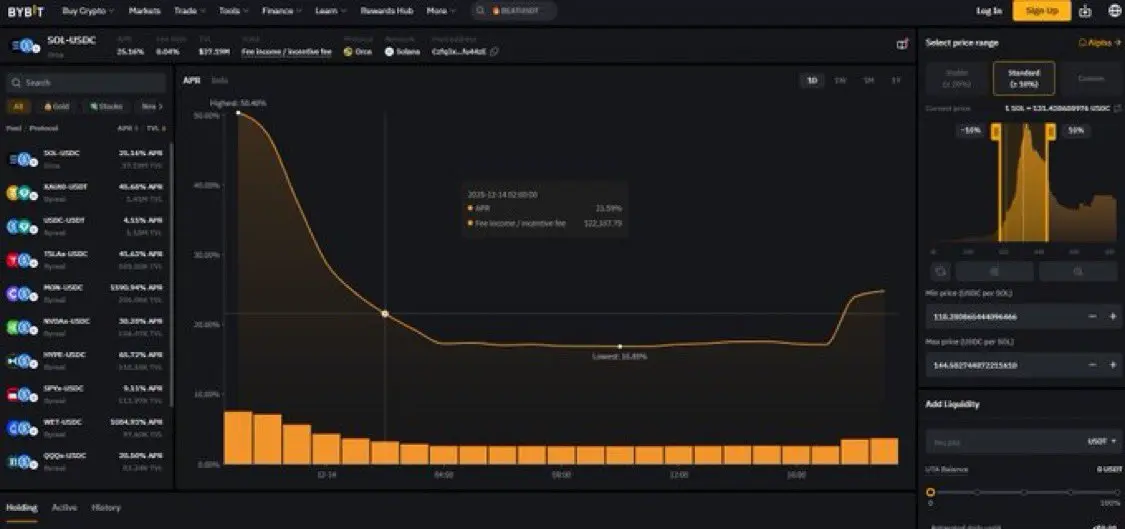Click the share icon beside pool header
The image size is (1125, 529).
[x=903, y=45]
